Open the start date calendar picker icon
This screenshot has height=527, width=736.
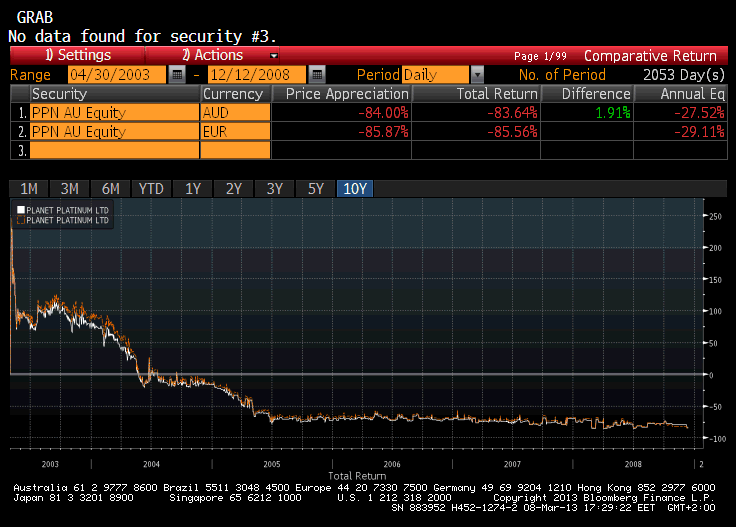pyautogui.click(x=177, y=75)
